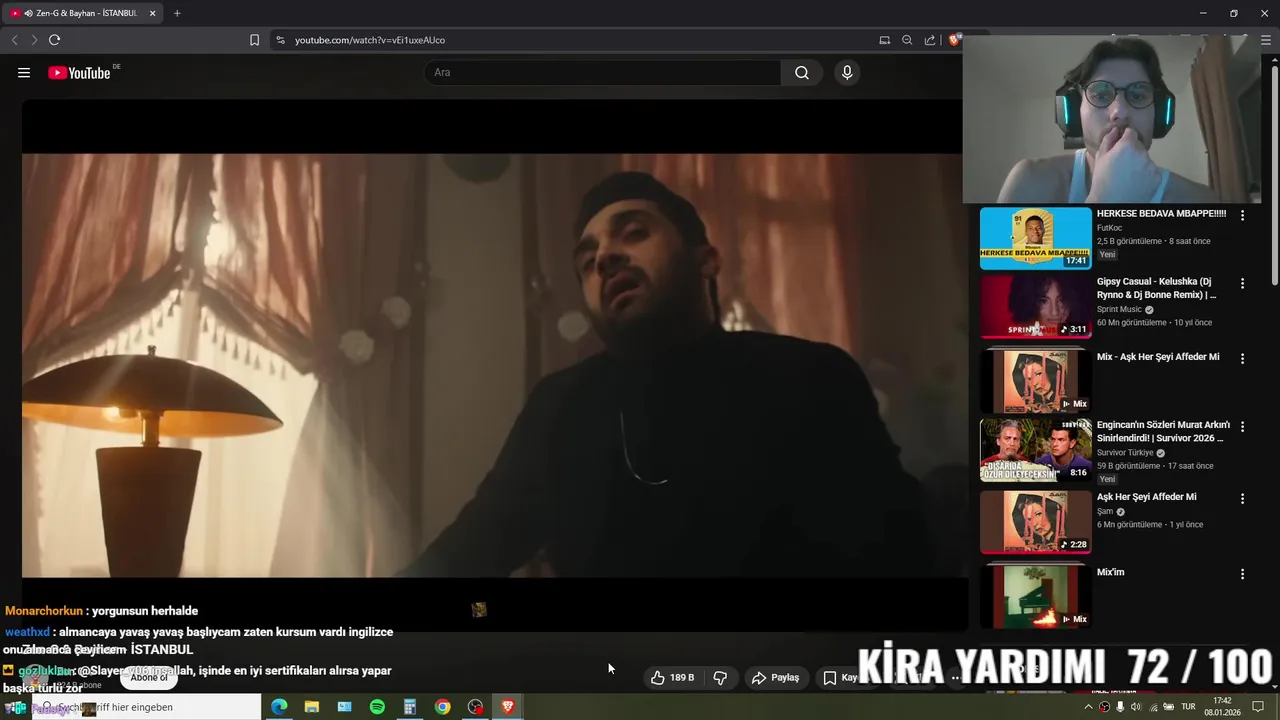Open Google Chrome from the taskbar

click(442, 707)
